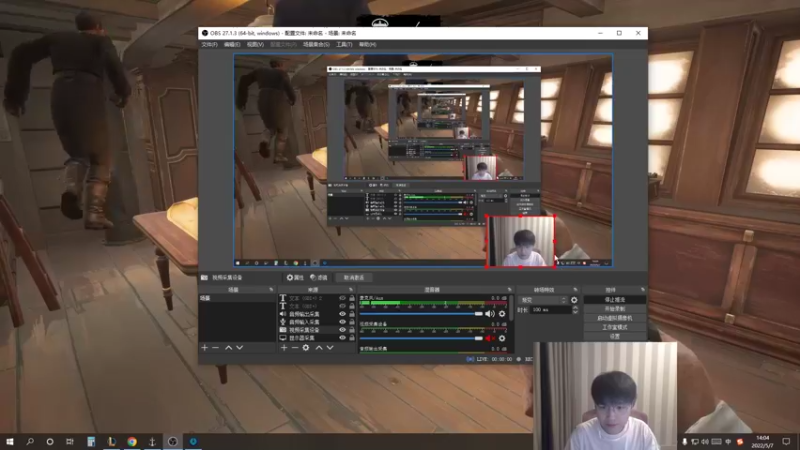800x450 pixels.
Task: Pop out the 场景 dock panel icon
Action: pyautogui.click(x=271, y=290)
